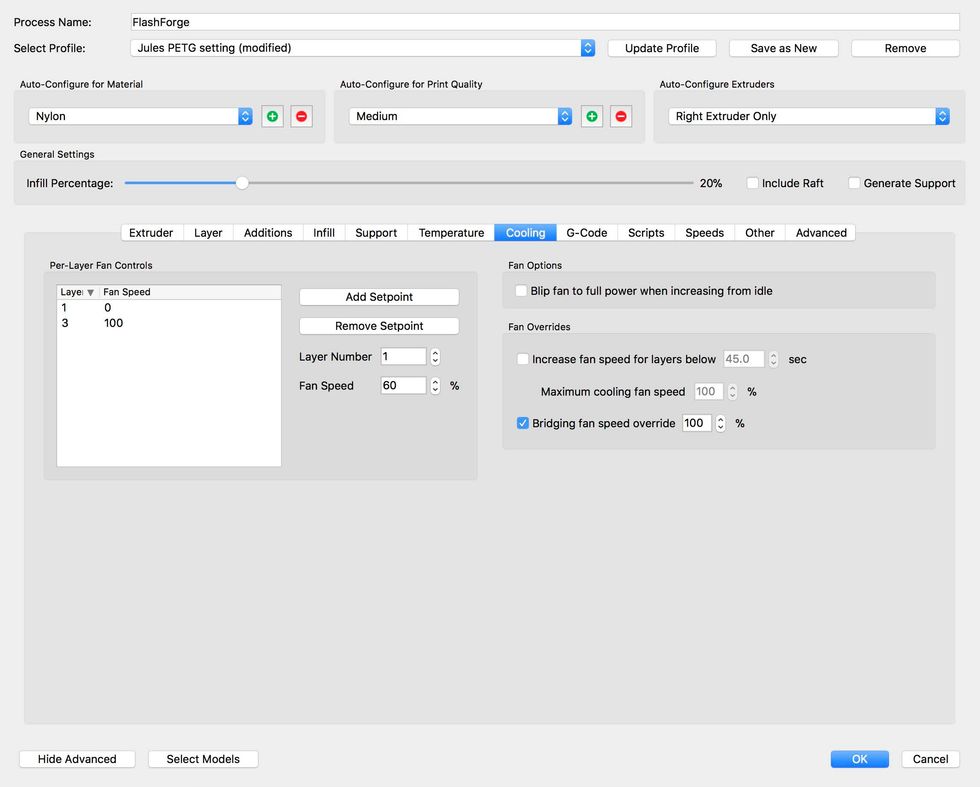Click the Layer Number stepper arrows
The width and height of the screenshot is (980, 787).
(435, 357)
